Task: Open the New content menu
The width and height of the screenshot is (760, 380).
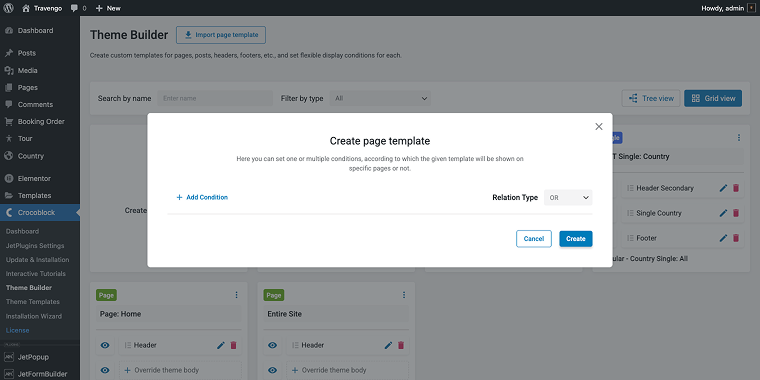Action: 108,8
